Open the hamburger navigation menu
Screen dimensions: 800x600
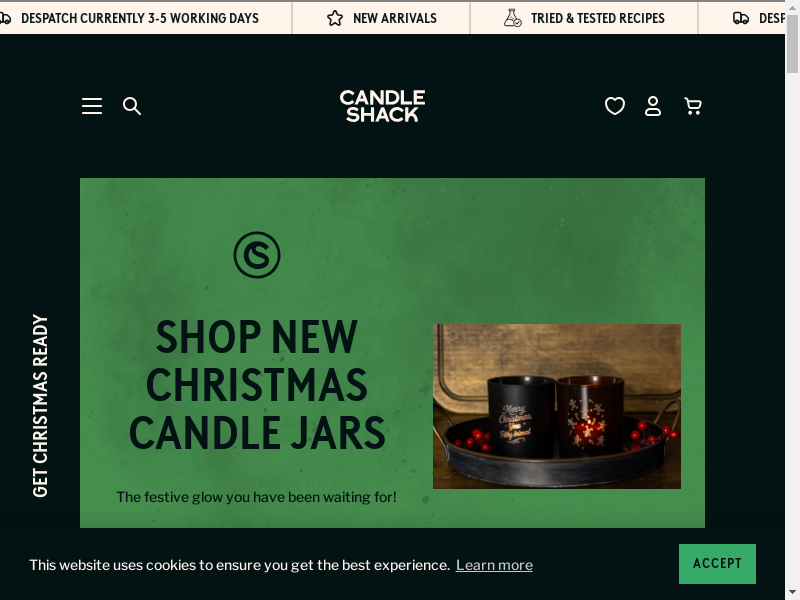pyautogui.click(x=92, y=106)
